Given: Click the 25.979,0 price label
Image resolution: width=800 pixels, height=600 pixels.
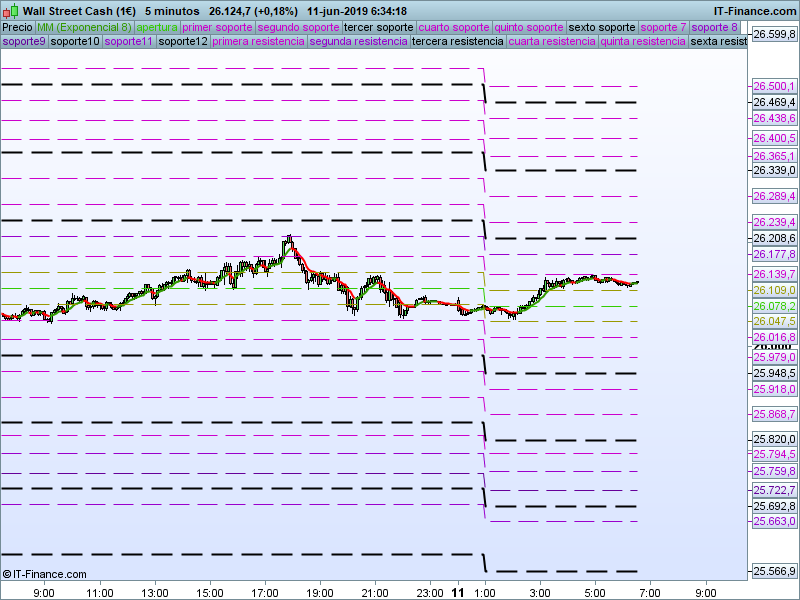Looking at the screenshot, I should [x=774, y=357].
